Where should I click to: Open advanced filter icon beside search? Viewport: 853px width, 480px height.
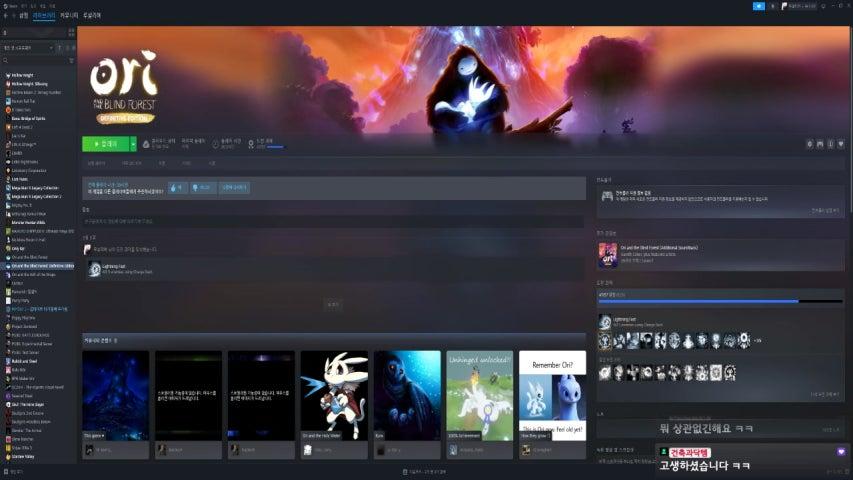(x=72, y=61)
